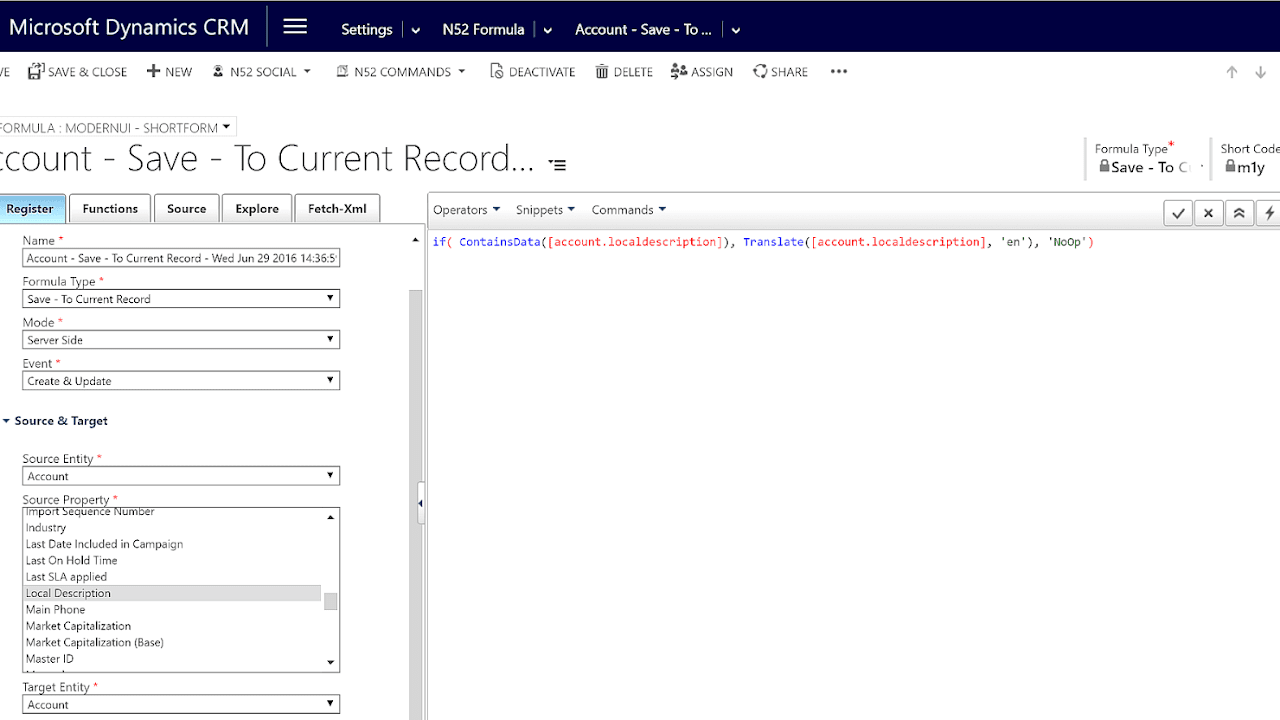Open the N52 Formula breadcrumb
The width and height of the screenshot is (1280, 720).
[x=483, y=30]
